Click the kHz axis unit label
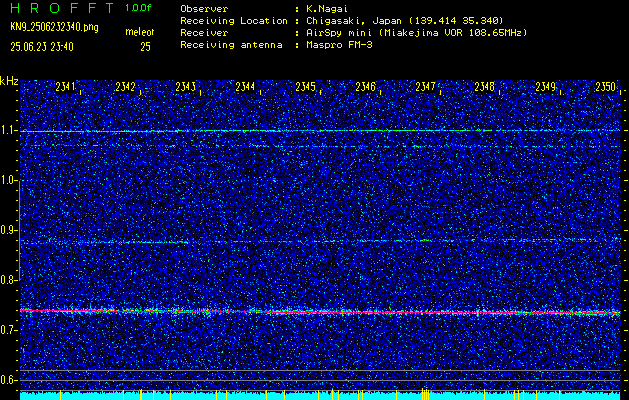This screenshot has width=629, height=400. coord(9,81)
